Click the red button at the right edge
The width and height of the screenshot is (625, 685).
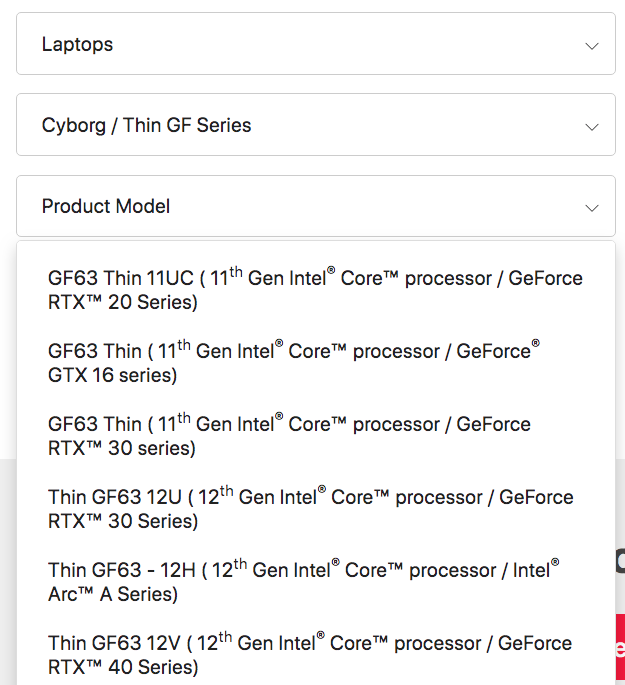pos(619,646)
